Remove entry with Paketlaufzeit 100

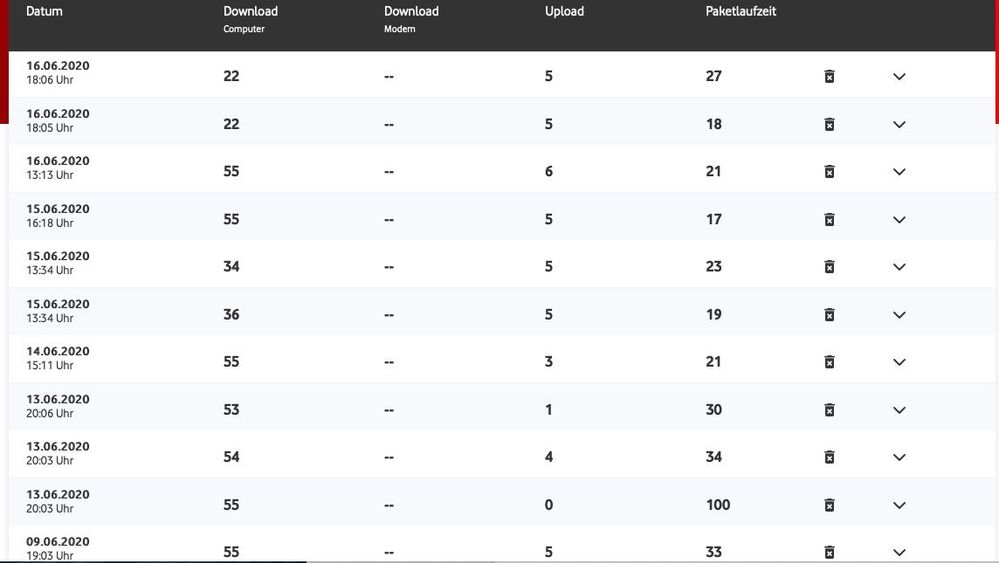[829, 505]
